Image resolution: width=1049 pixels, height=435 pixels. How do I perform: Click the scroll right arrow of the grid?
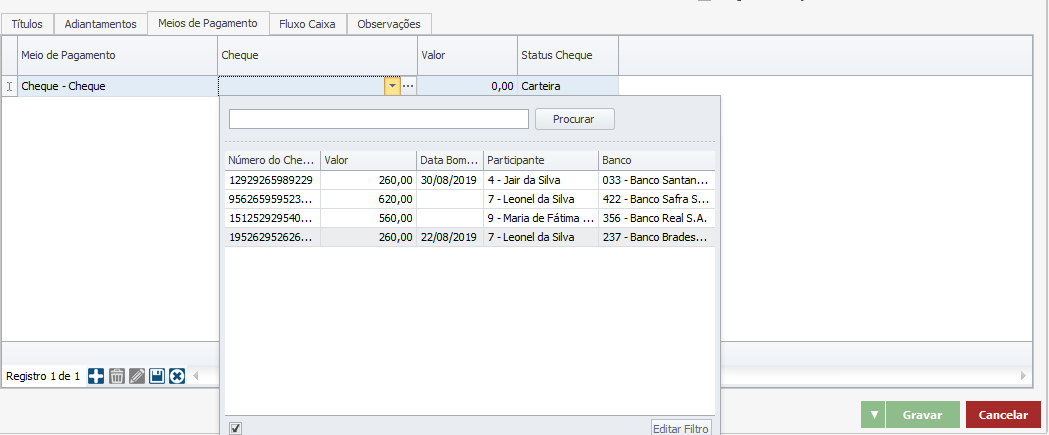pos(1023,376)
